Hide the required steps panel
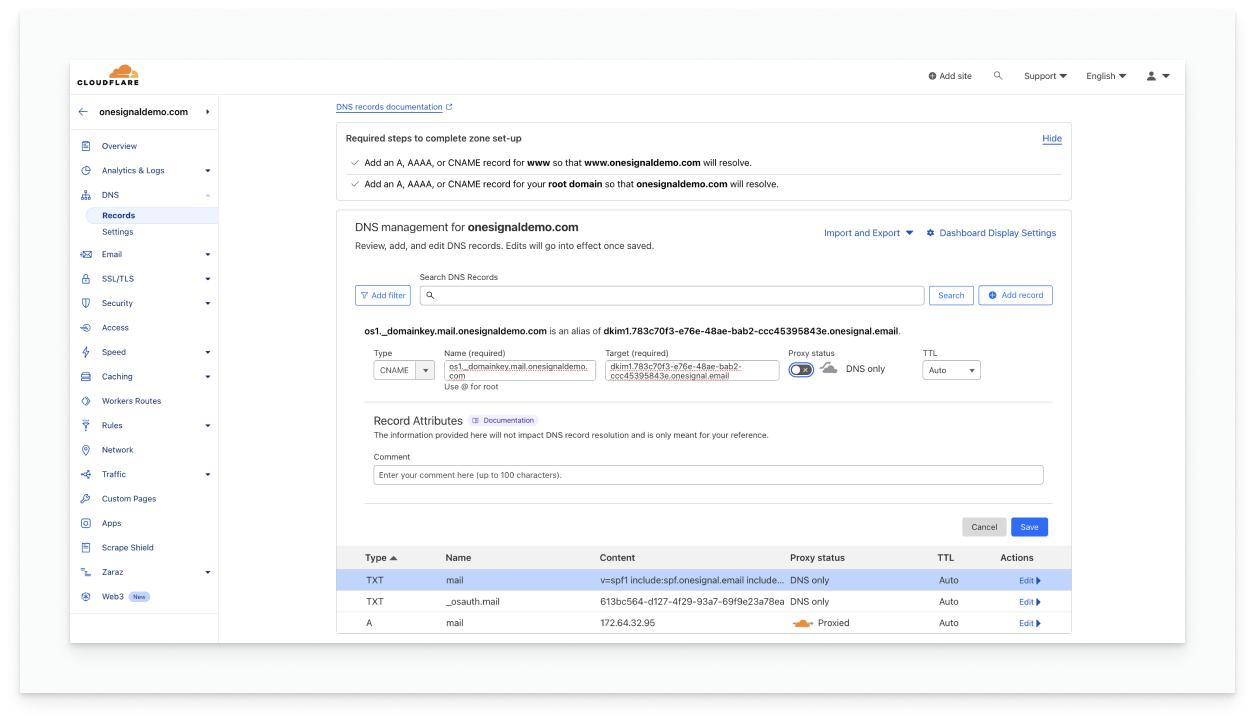1255x723 pixels. [x=1052, y=139]
